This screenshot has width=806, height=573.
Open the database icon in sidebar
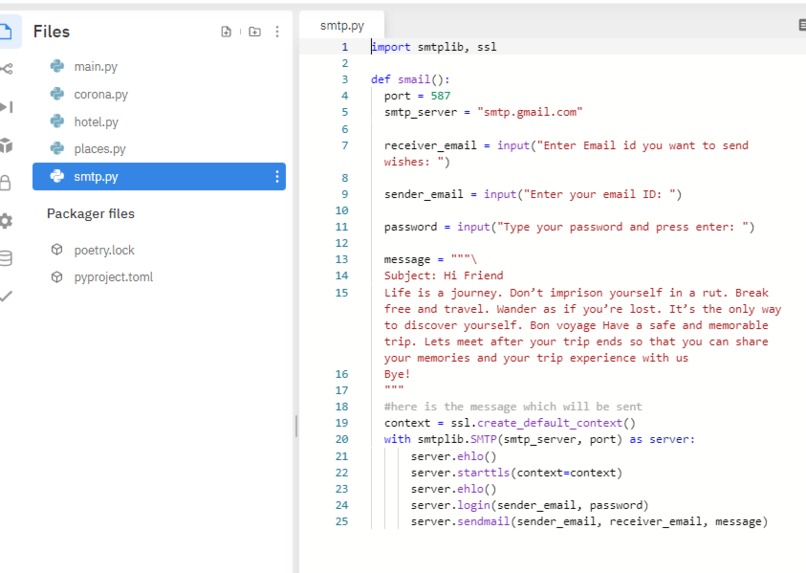[x=6, y=258]
